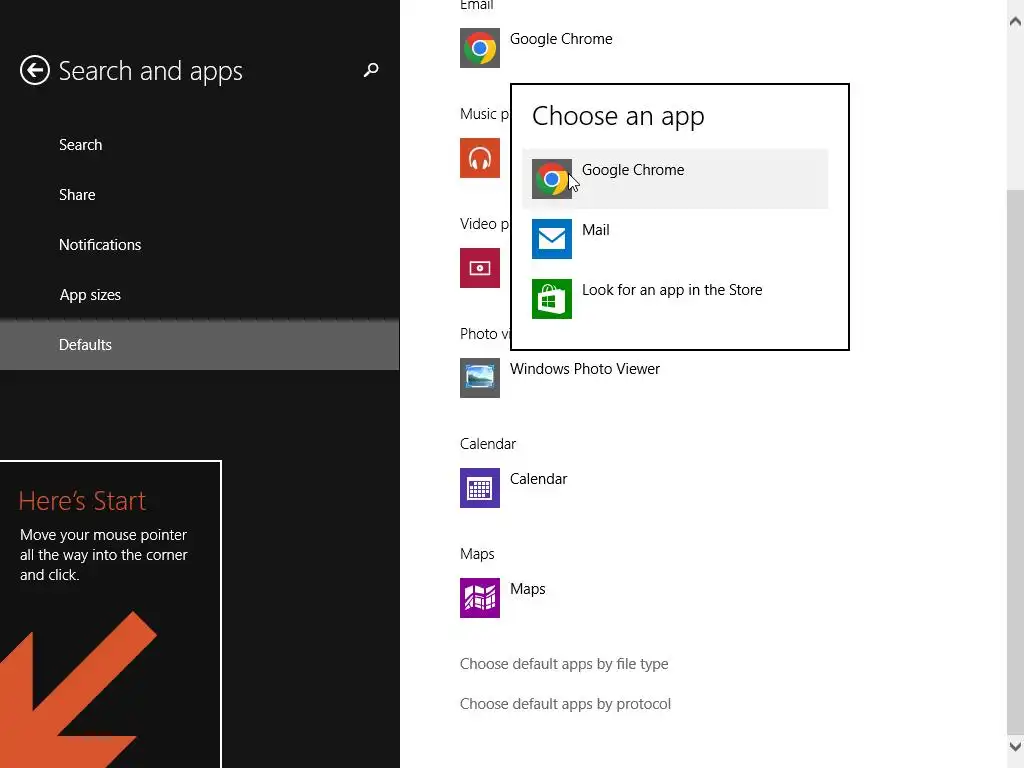The image size is (1024, 768).
Task: Click the purple Calendar app icon
Action: pyautogui.click(x=479, y=488)
